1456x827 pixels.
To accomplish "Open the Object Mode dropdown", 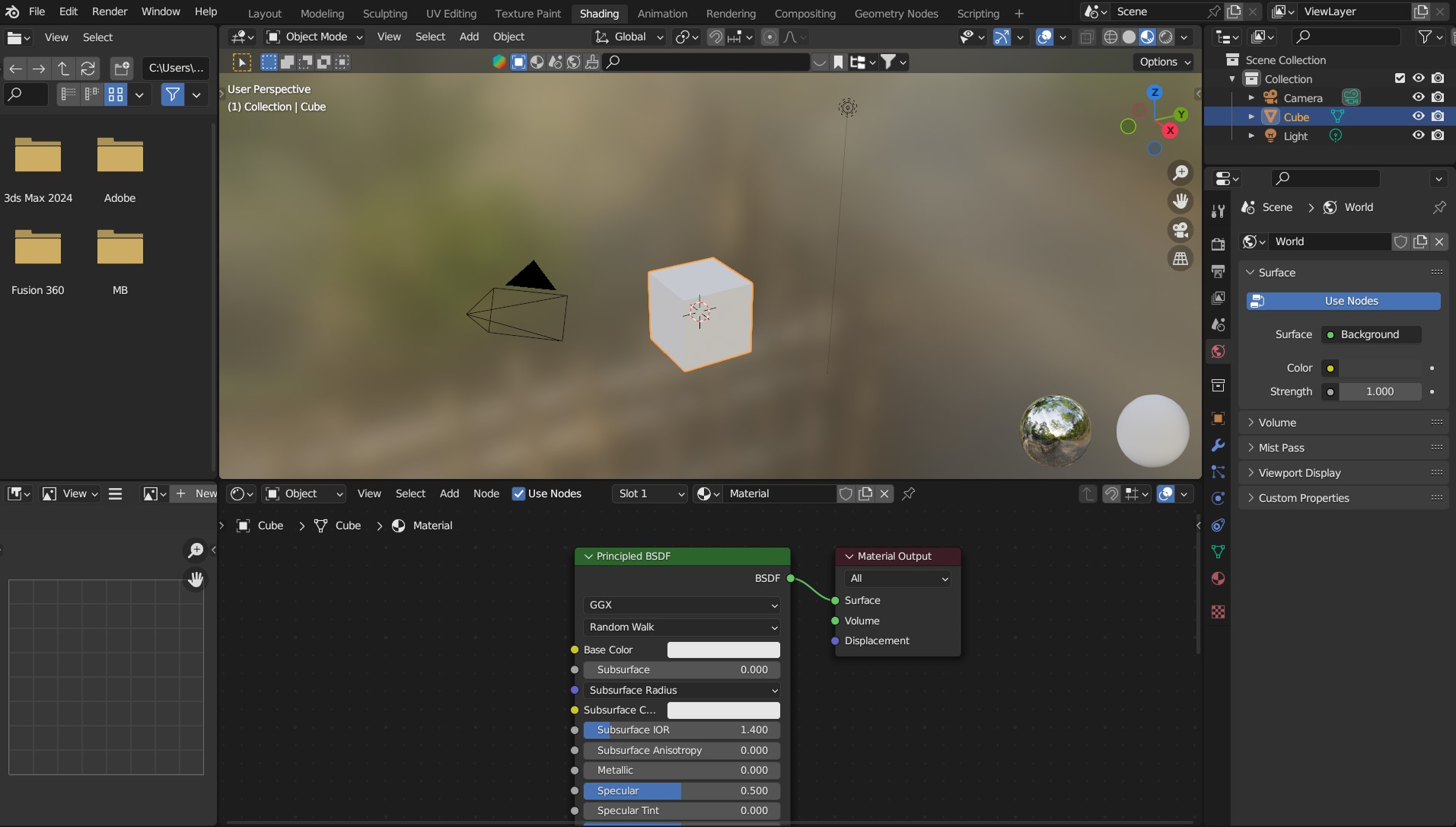I will [315, 37].
